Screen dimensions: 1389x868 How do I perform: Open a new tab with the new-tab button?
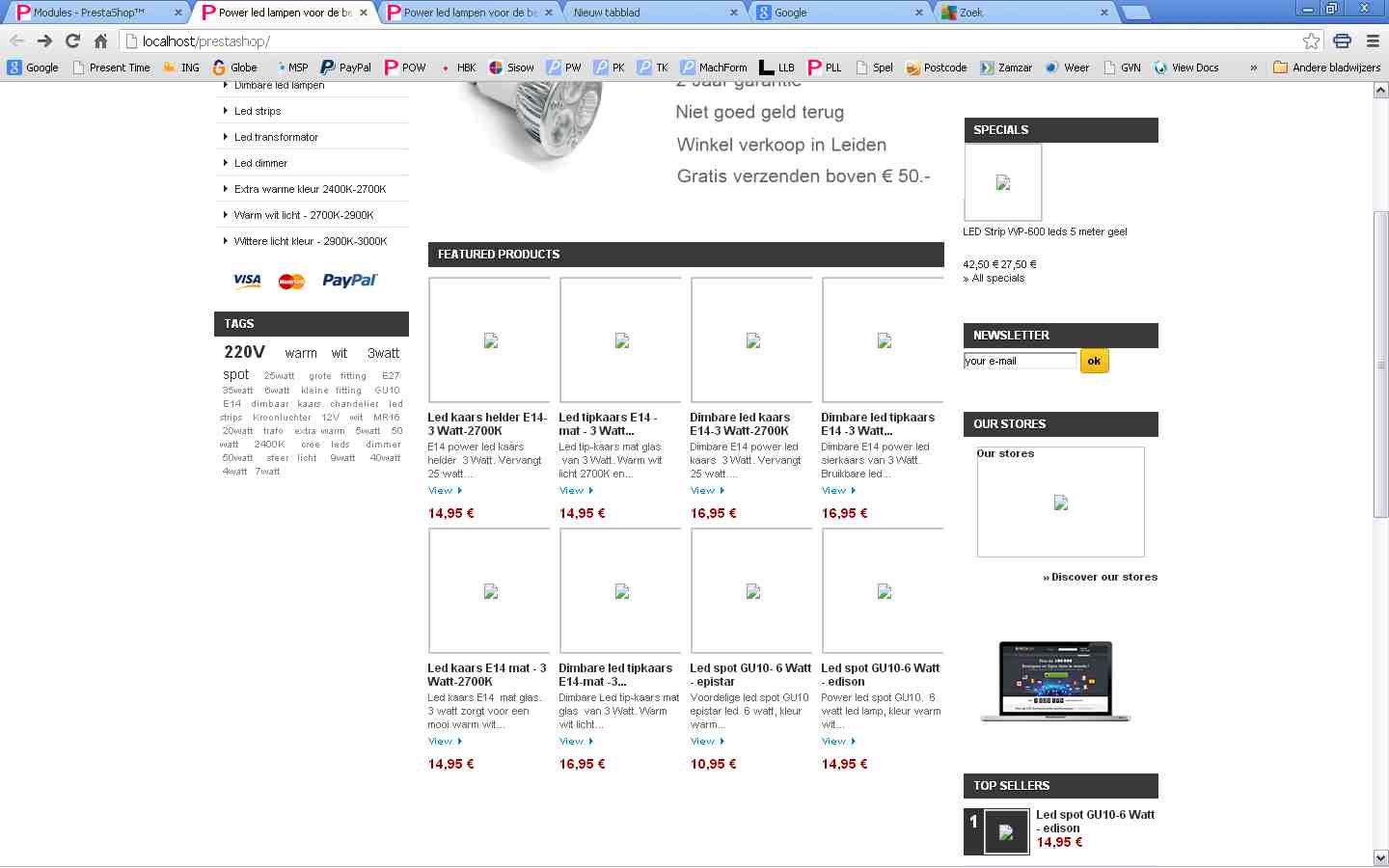1136,13
